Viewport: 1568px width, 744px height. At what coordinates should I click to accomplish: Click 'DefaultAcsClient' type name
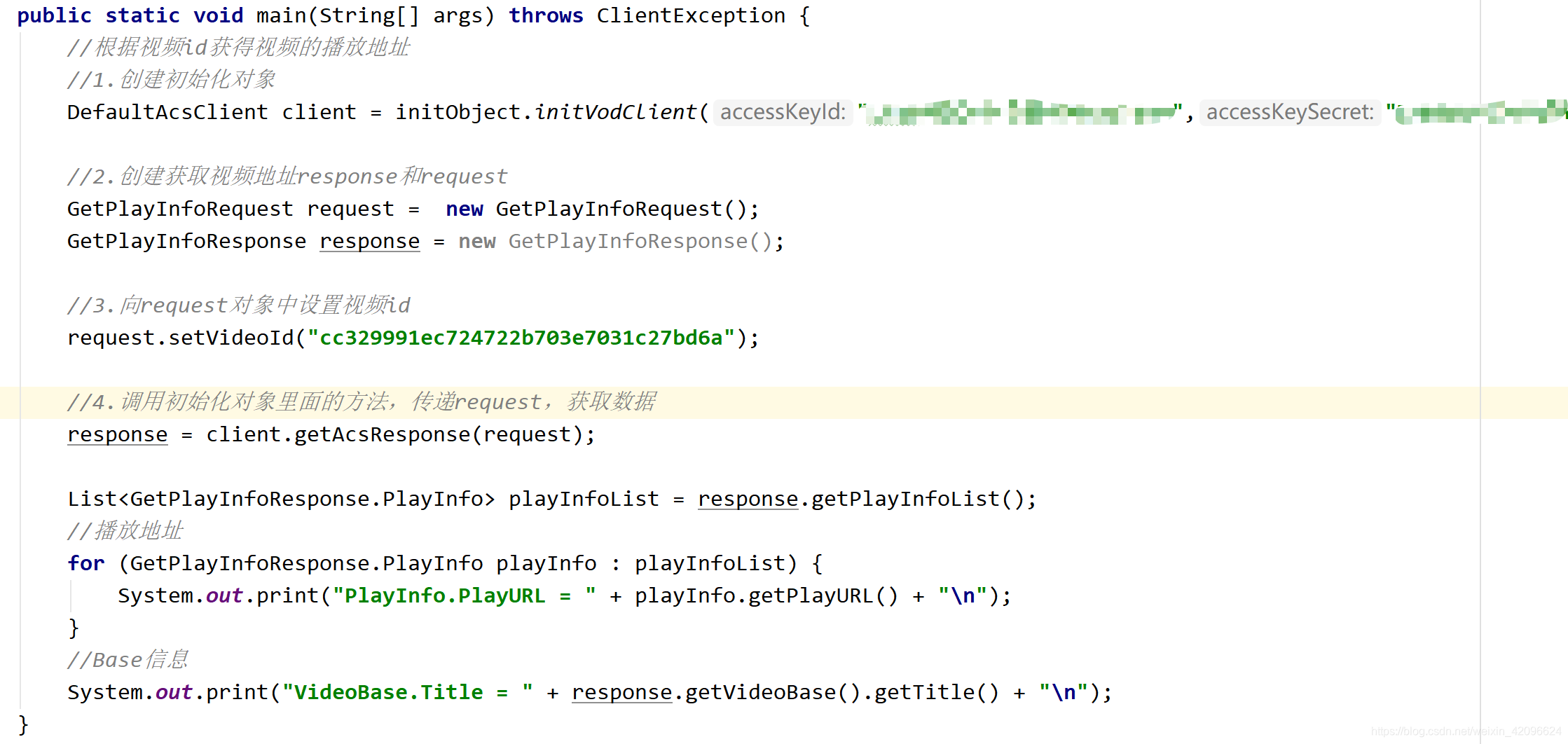pyautogui.click(x=167, y=112)
